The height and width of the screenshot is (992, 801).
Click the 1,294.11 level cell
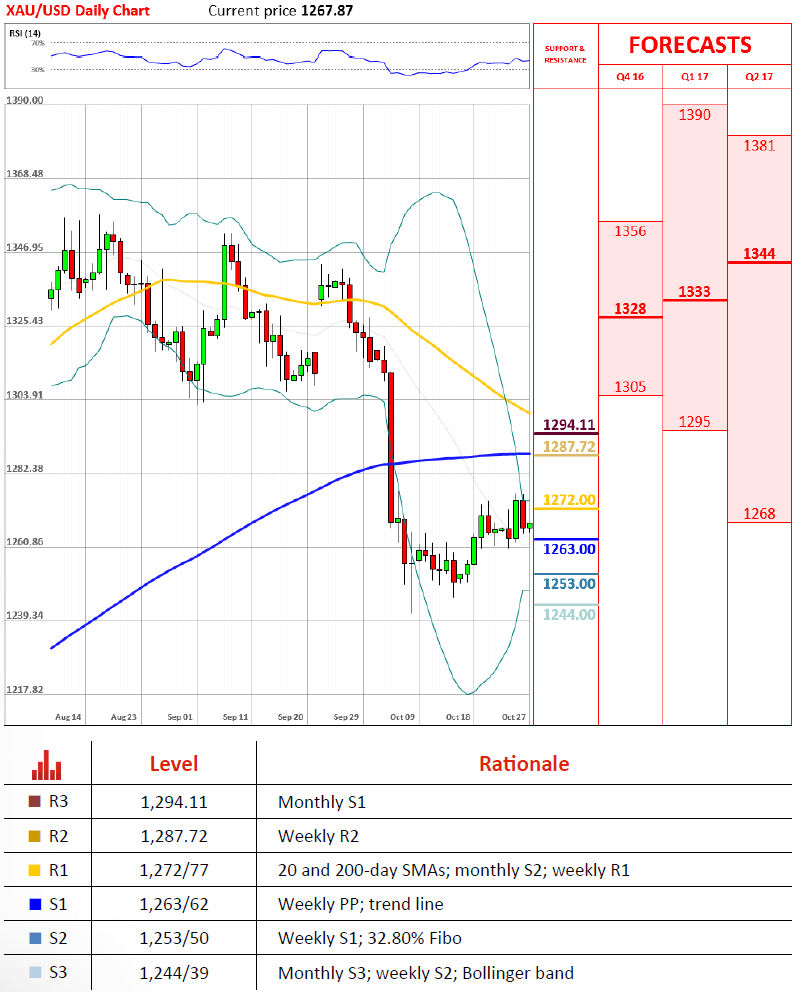pyautogui.click(x=174, y=802)
